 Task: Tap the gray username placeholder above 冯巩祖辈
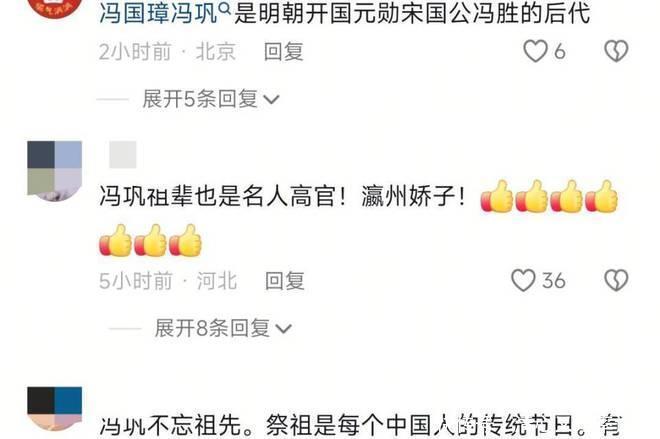(123, 154)
